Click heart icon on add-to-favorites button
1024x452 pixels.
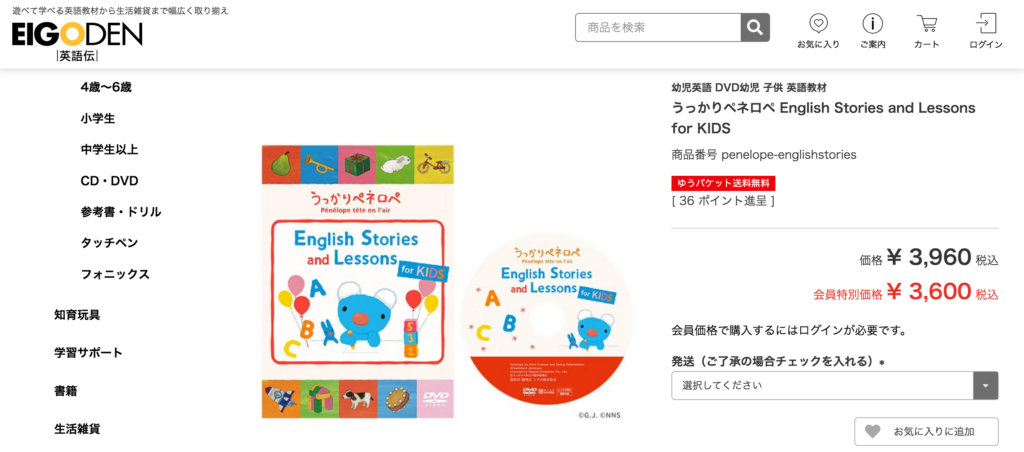[873, 431]
